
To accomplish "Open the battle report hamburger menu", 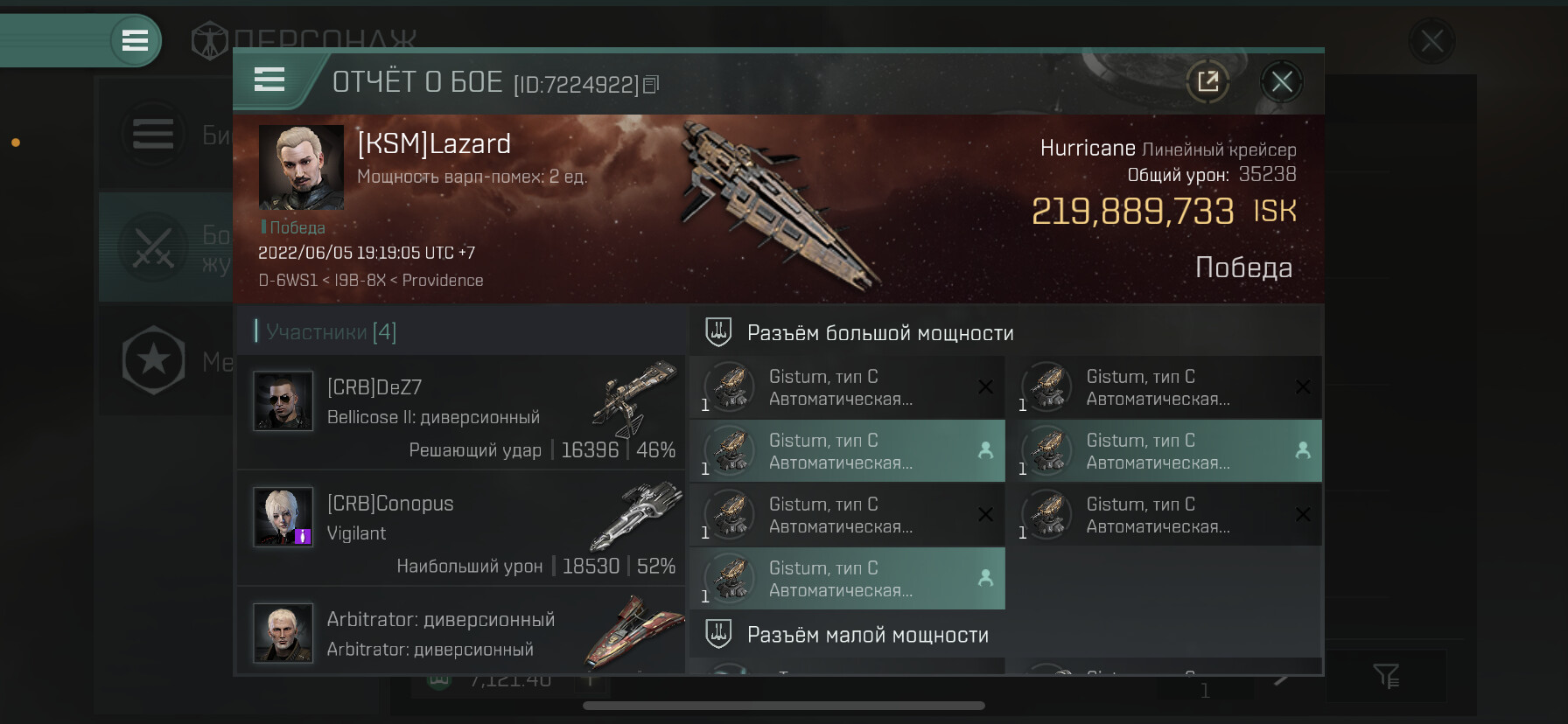I will point(269,80).
